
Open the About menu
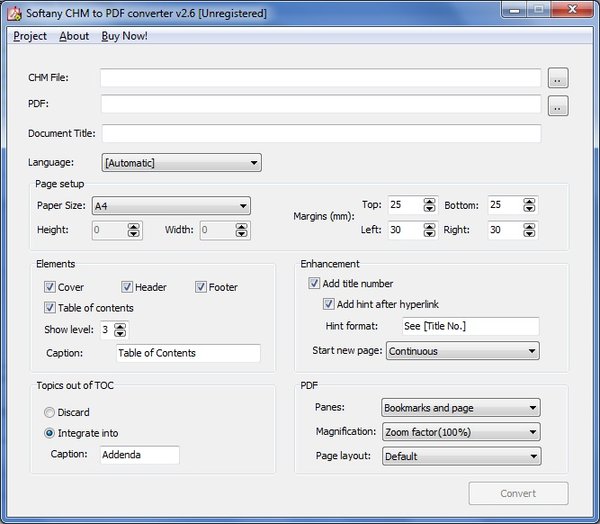point(74,36)
